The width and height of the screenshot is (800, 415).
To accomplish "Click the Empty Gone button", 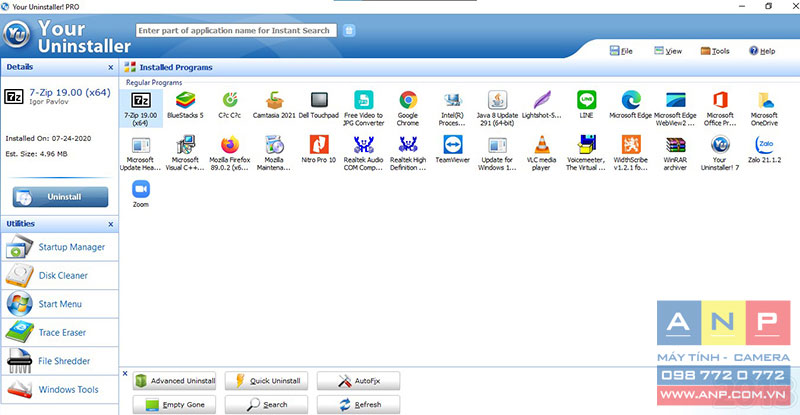I will point(174,404).
